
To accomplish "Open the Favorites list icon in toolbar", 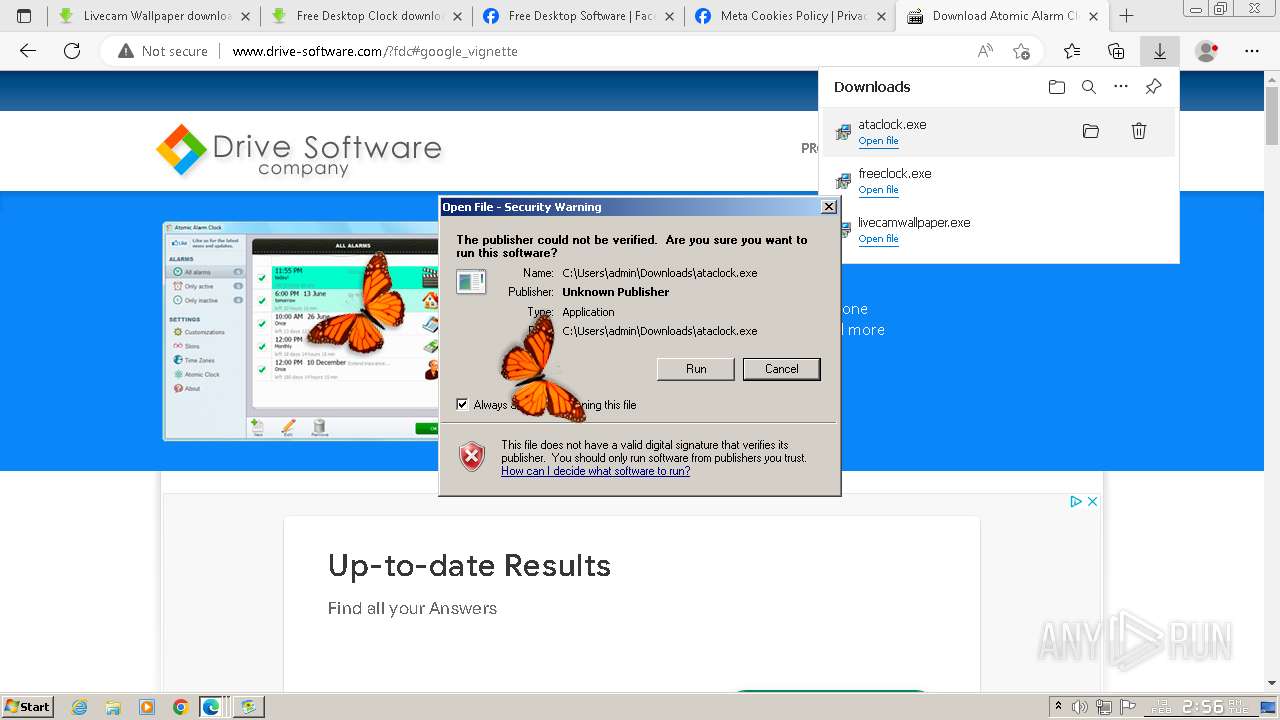I will (x=1072, y=51).
